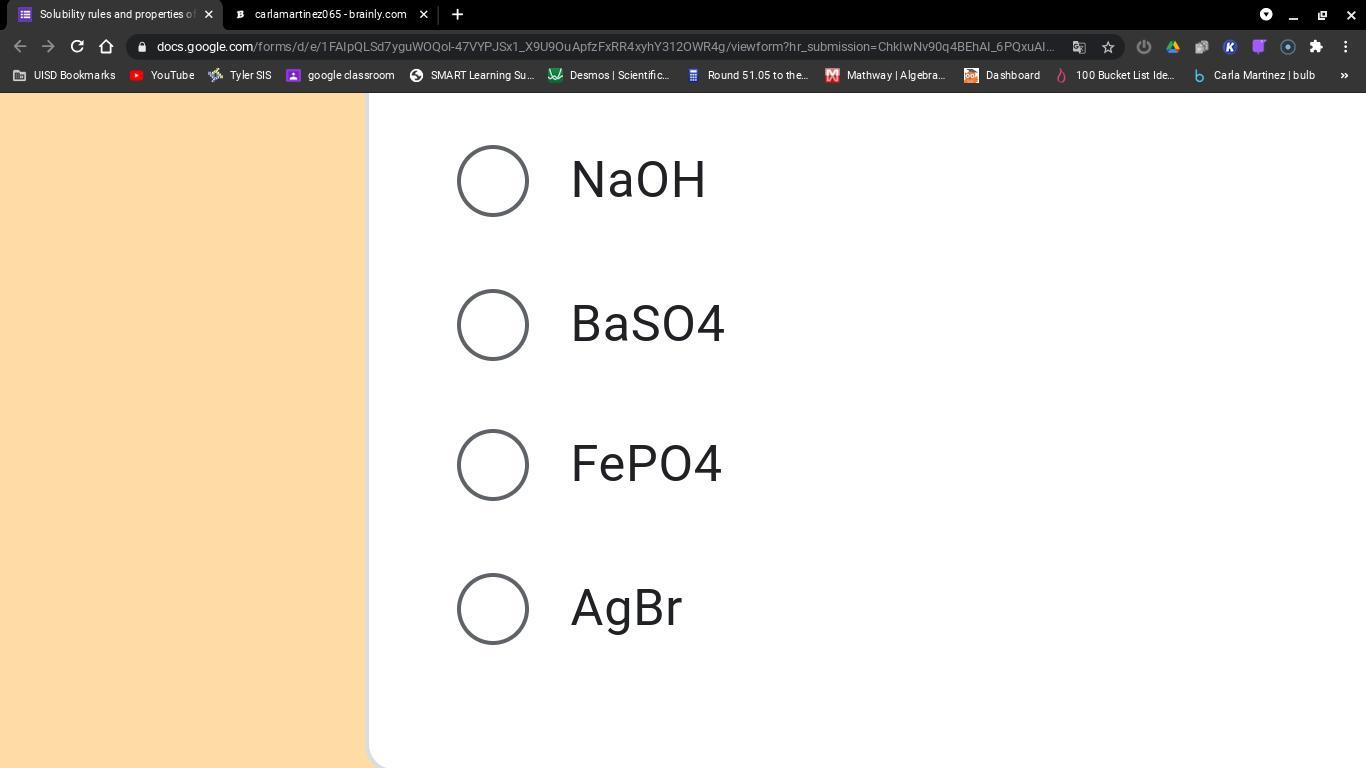This screenshot has width=1366, height=768.
Task: Open a new browser tab
Action: [457, 14]
